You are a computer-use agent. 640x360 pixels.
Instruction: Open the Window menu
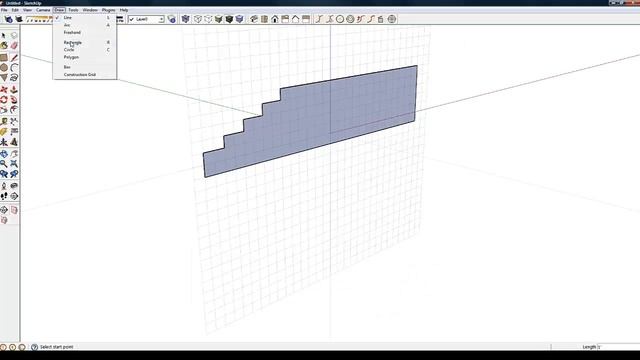click(90, 10)
